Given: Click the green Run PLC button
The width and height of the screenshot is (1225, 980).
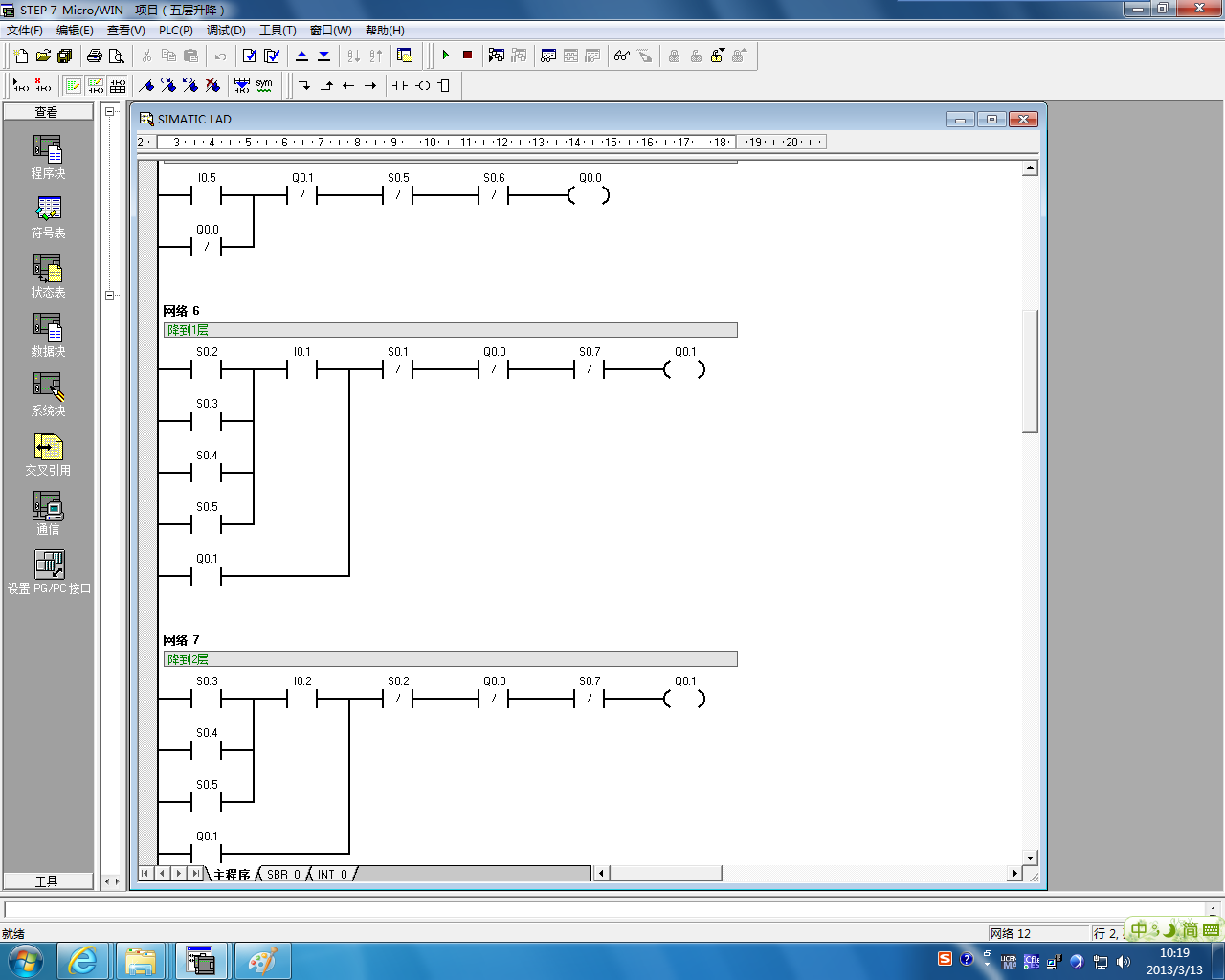Looking at the screenshot, I should (x=446, y=56).
